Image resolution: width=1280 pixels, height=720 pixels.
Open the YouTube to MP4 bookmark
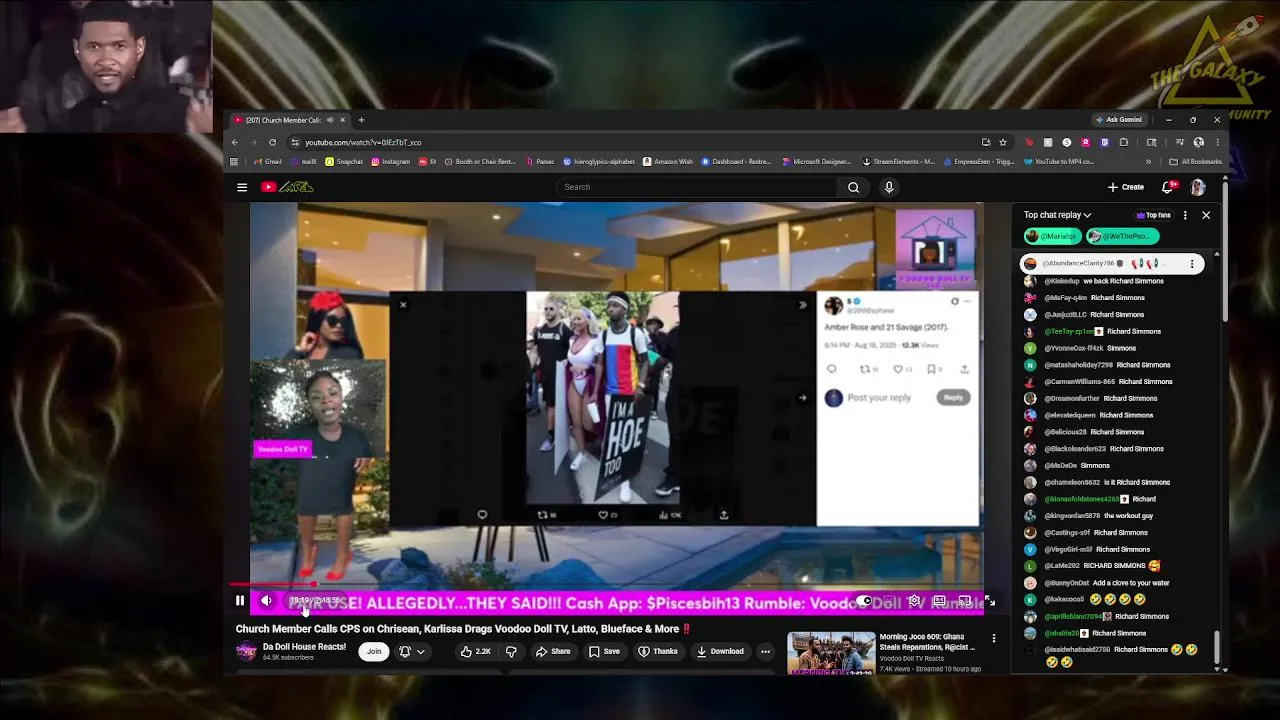(1058, 161)
